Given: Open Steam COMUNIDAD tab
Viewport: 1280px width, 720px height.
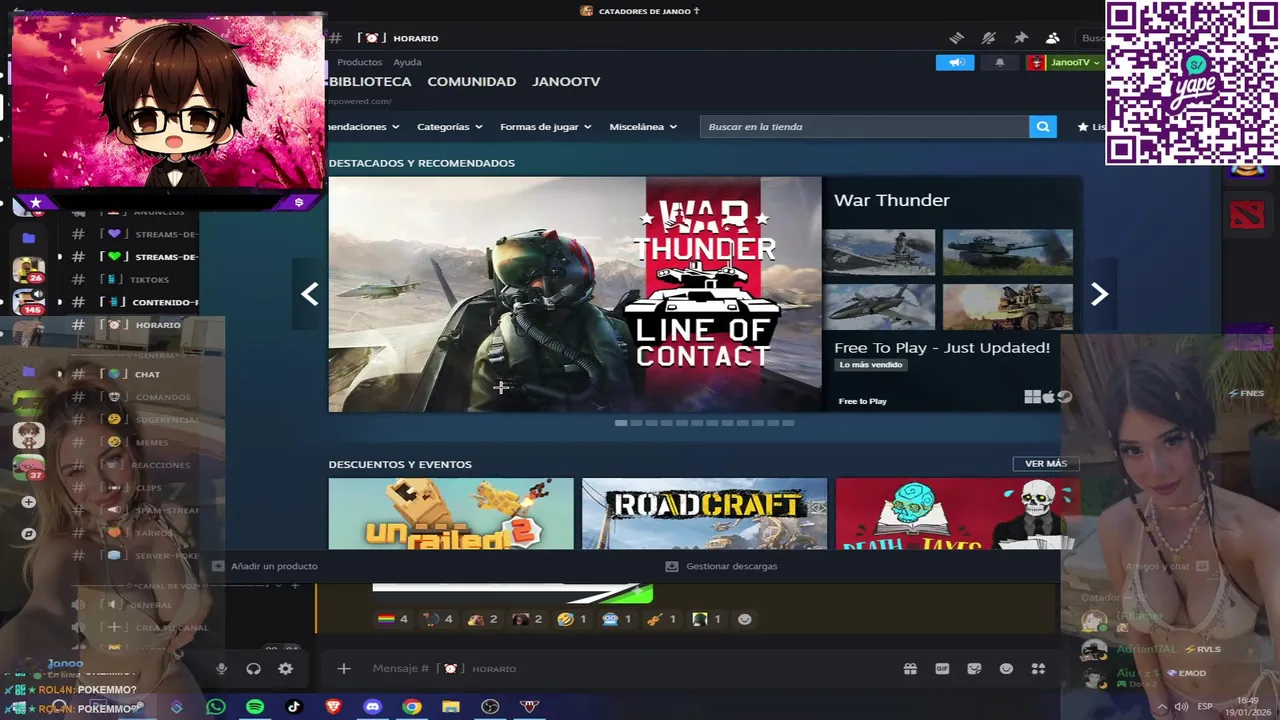Looking at the screenshot, I should 472,81.
